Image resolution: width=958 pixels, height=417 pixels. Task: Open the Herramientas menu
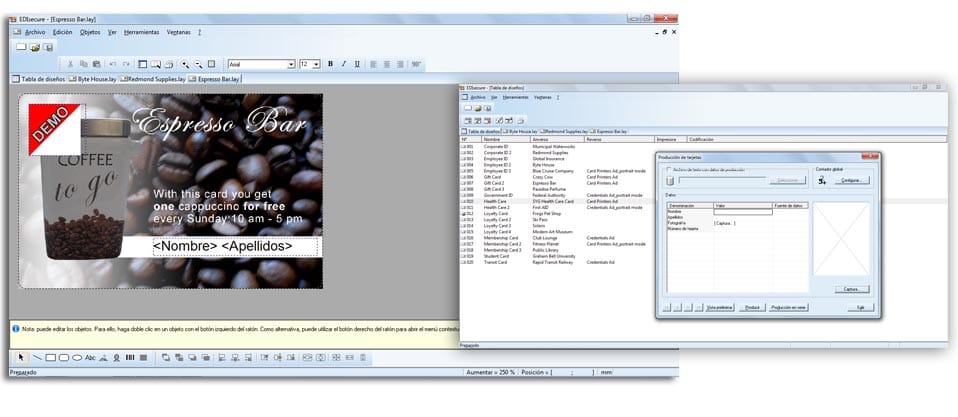pyautogui.click(x=140, y=32)
